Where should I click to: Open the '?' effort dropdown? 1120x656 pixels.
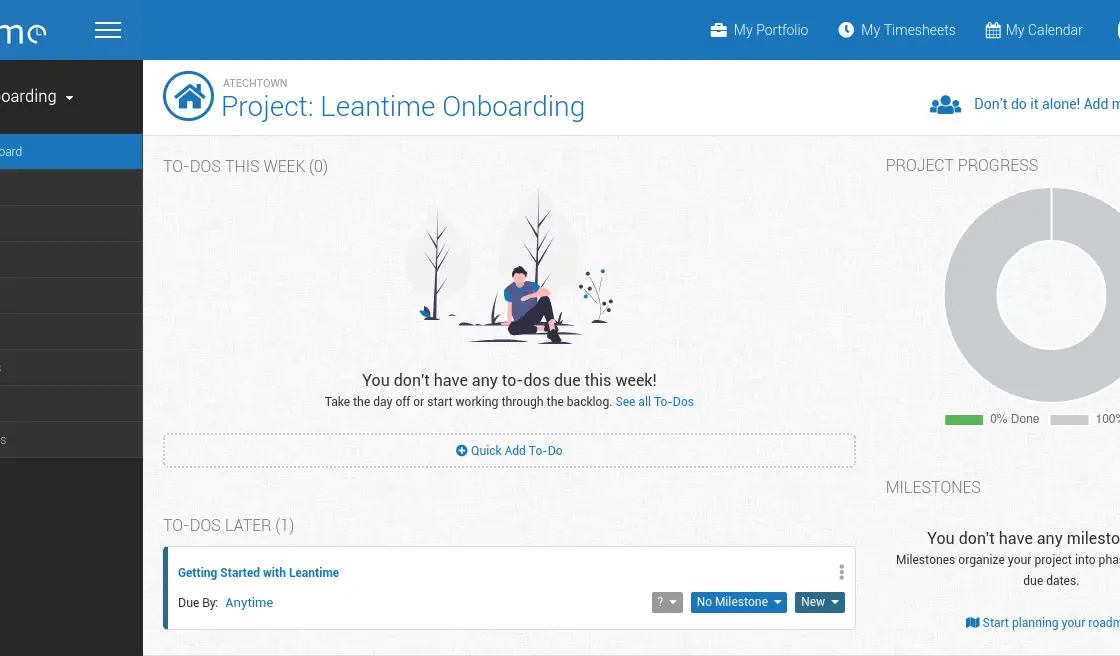click(x=667, y=602)
